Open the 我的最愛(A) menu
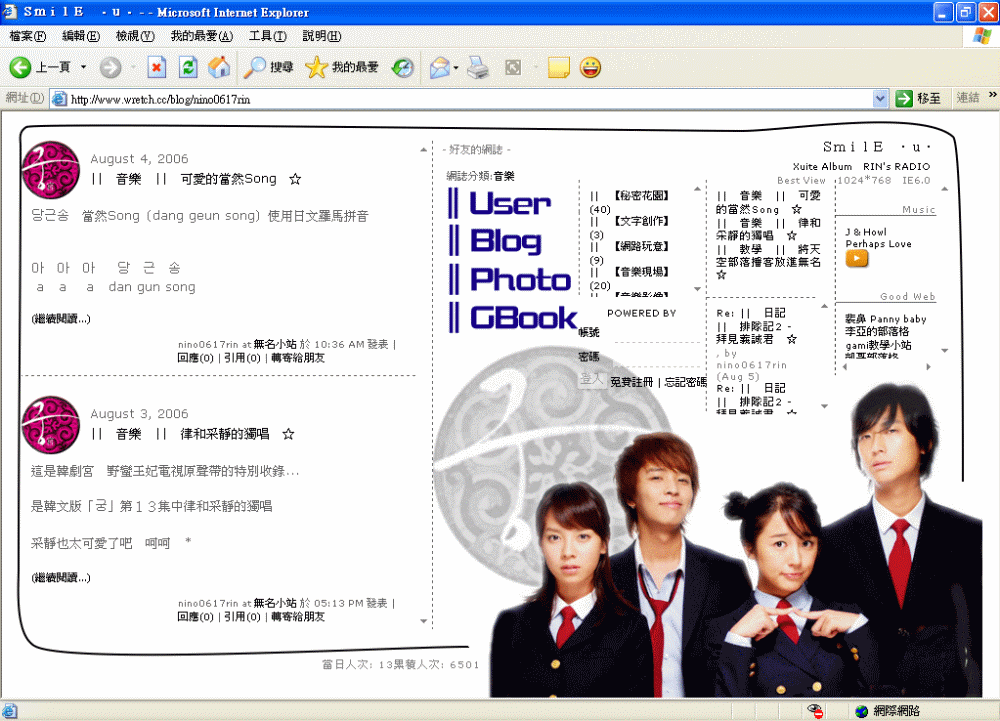1000x721 pixels. [202, 36]
